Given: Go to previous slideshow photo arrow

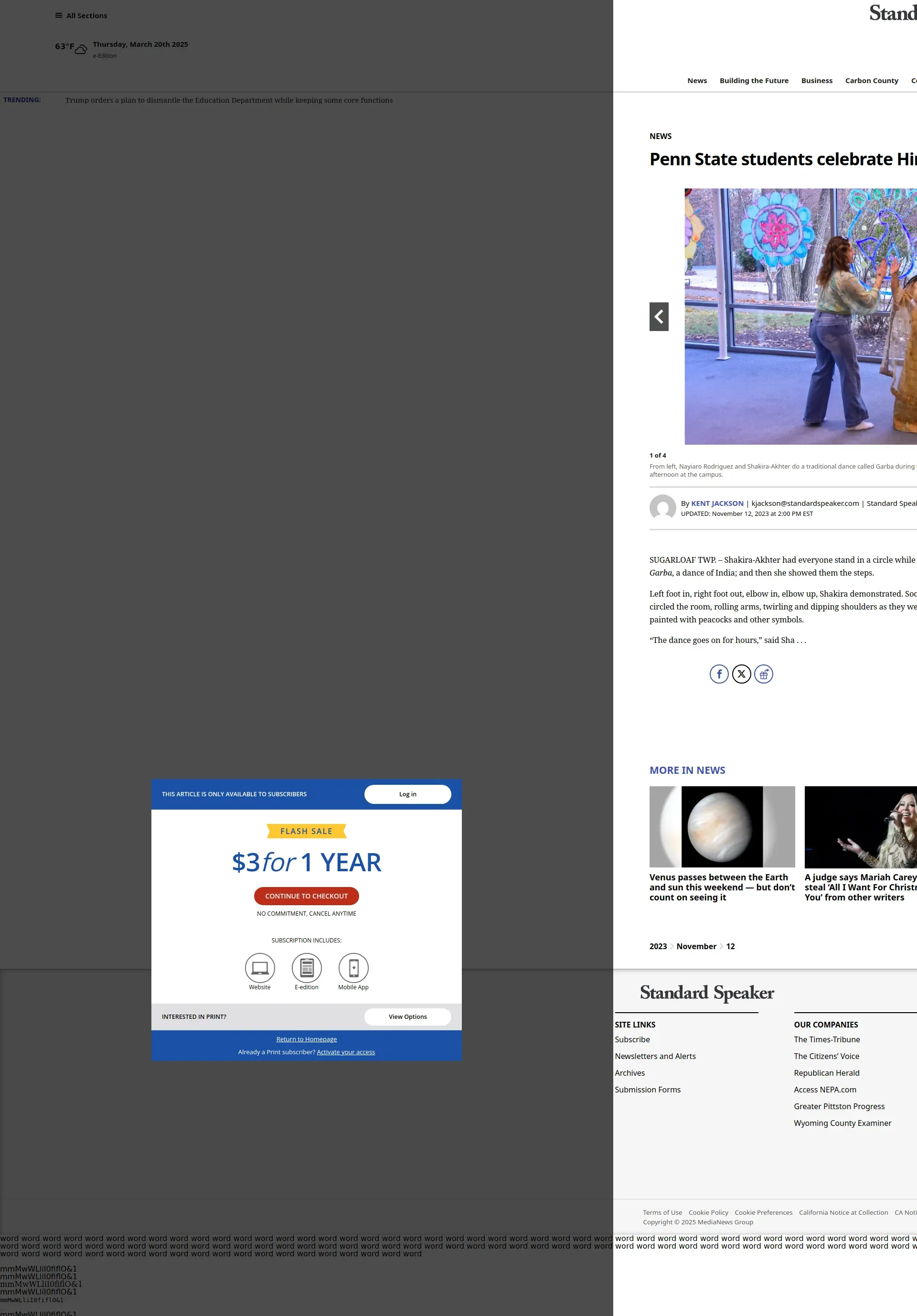Looking at the screenshot, I should pyautogui.click(x=659, y=316).
